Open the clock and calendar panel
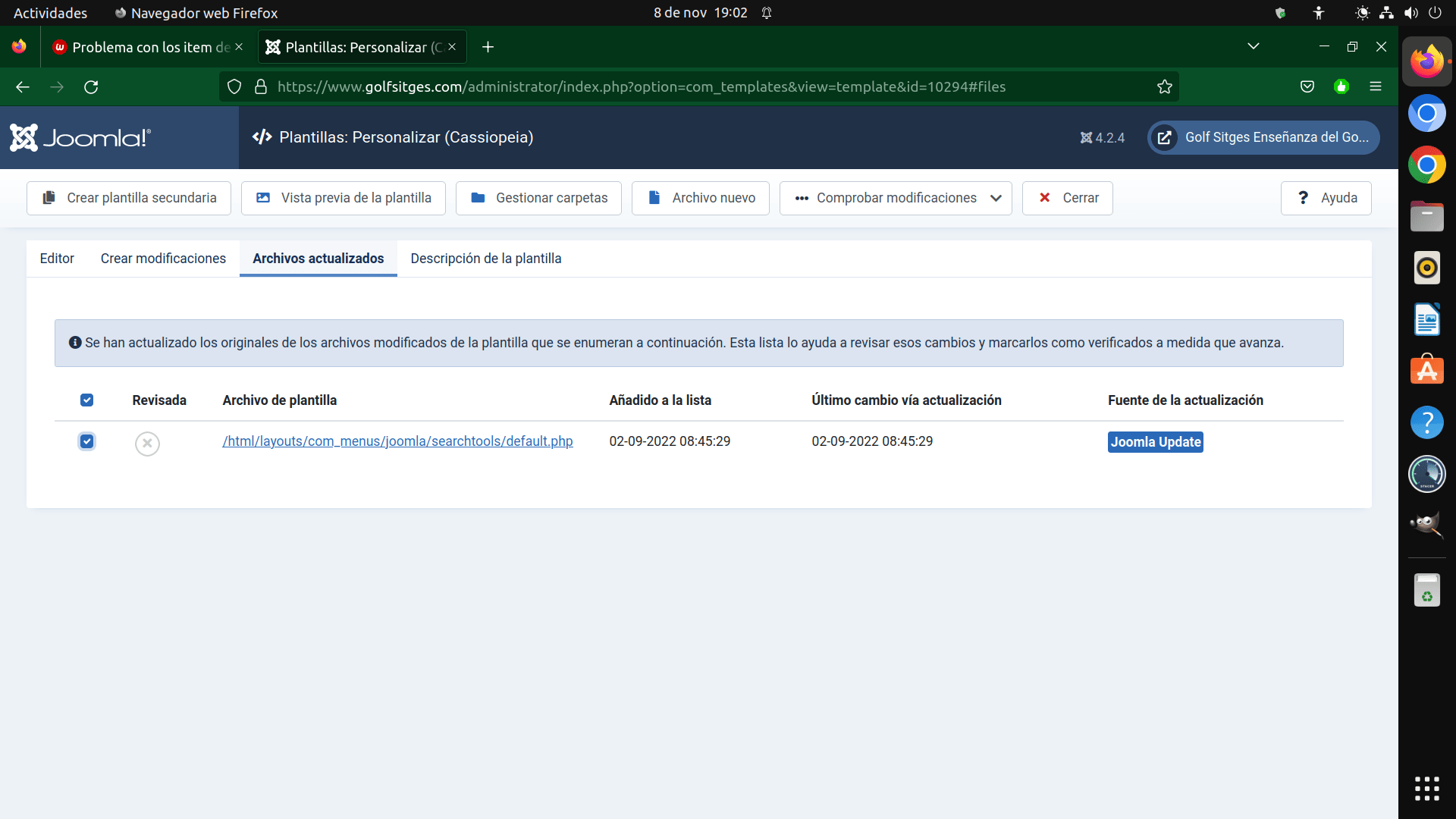The image size is (1456, 819). (x=701, y=13)
